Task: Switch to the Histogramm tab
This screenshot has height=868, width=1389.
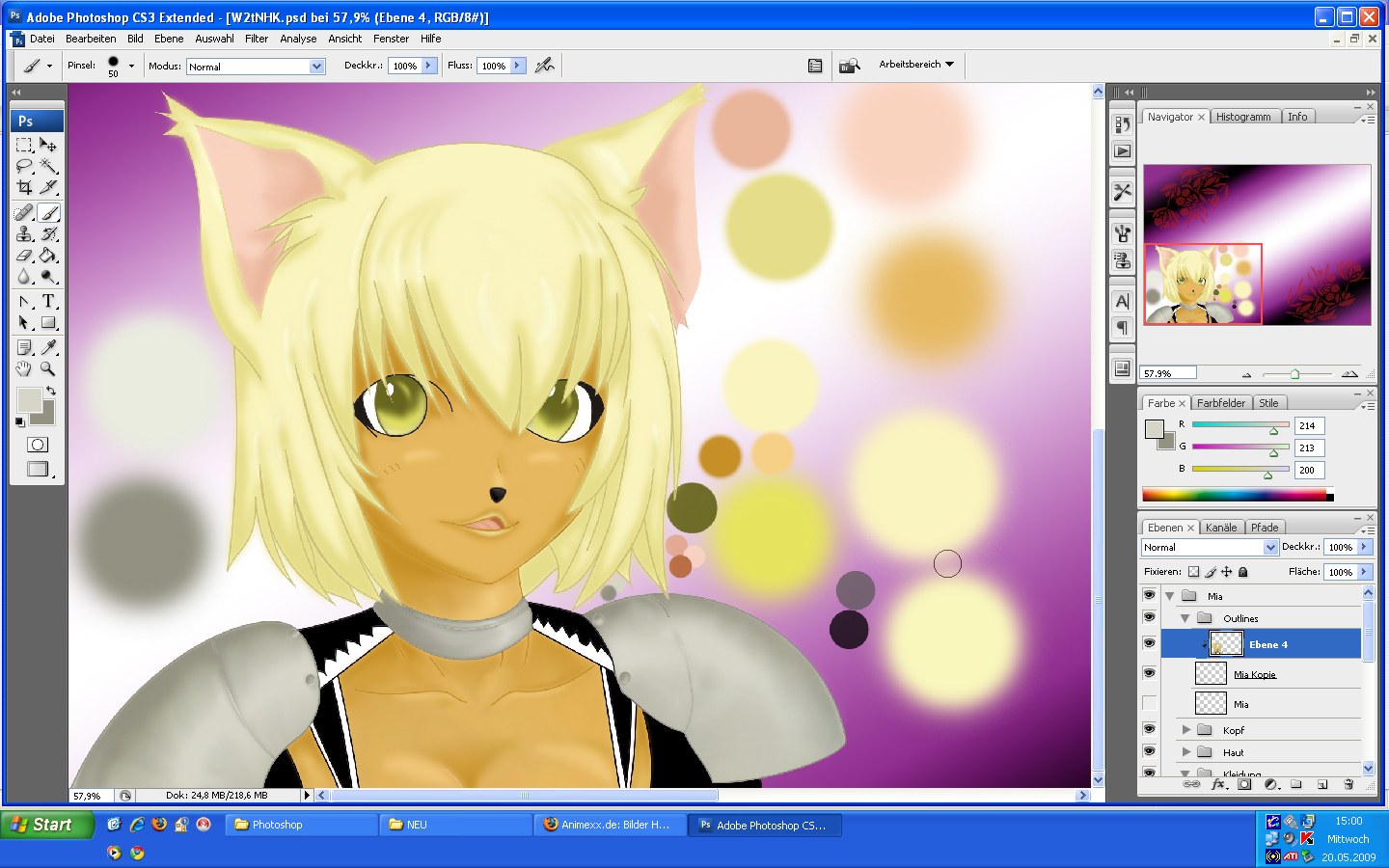Action: click(x=1243, y=117)
